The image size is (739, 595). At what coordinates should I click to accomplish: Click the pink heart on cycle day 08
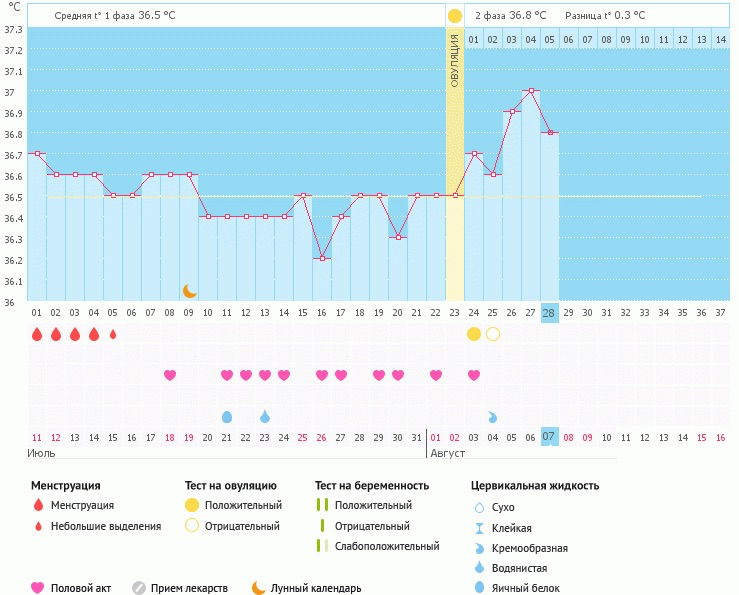tap(170, 375)
